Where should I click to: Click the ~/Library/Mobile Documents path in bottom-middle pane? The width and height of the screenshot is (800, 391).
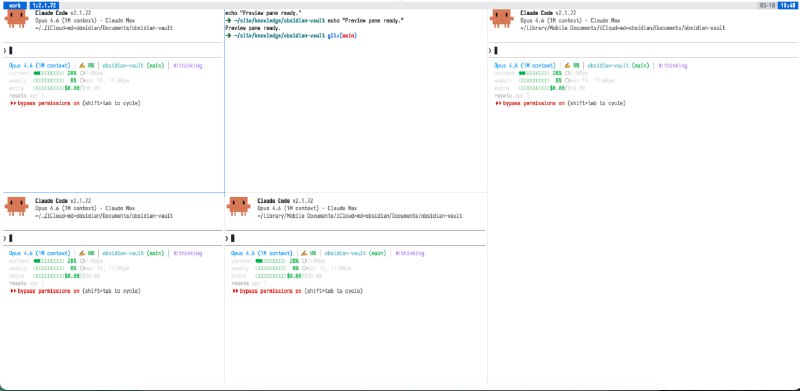tap(360, 216)
